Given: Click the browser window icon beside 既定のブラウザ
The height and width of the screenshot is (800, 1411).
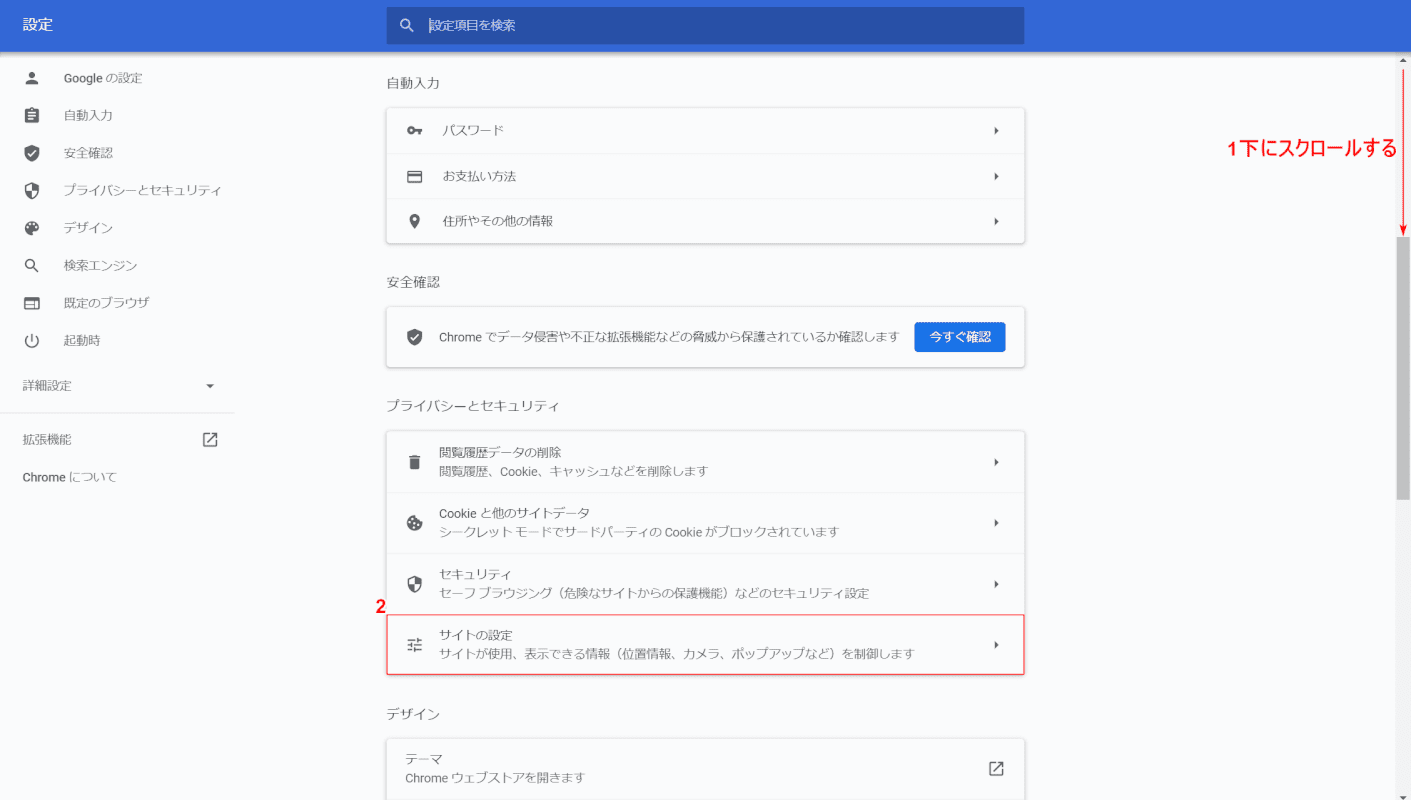Looking at the screenshot, I should click(32, 303).
